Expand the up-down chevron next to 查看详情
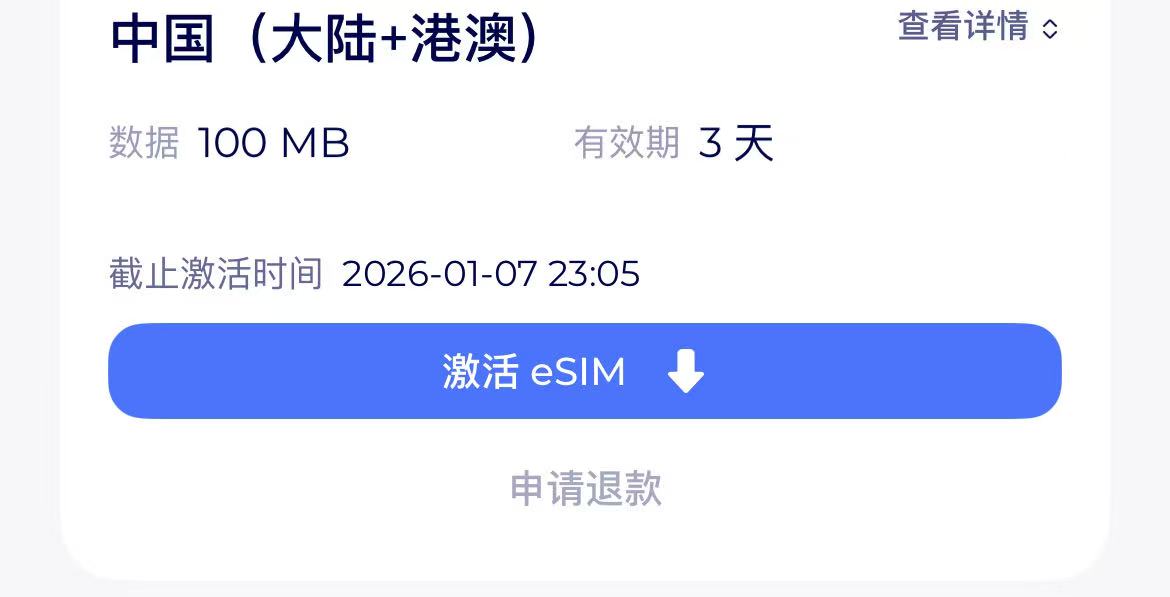 (x=1049, y=29)
